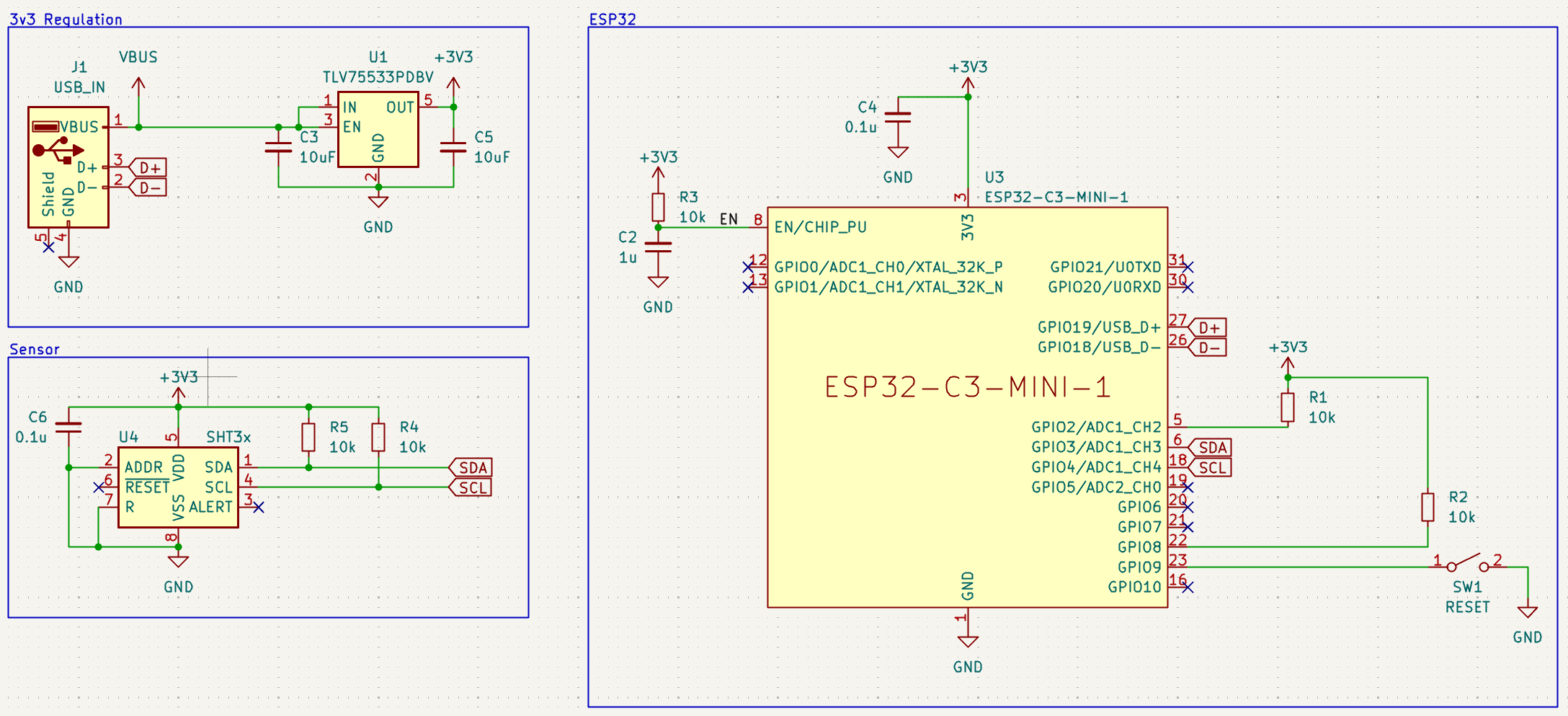1568x716 pixels.
Task: Select the U4 SHT3x sensor symbol
Action: tap(178, 488)
